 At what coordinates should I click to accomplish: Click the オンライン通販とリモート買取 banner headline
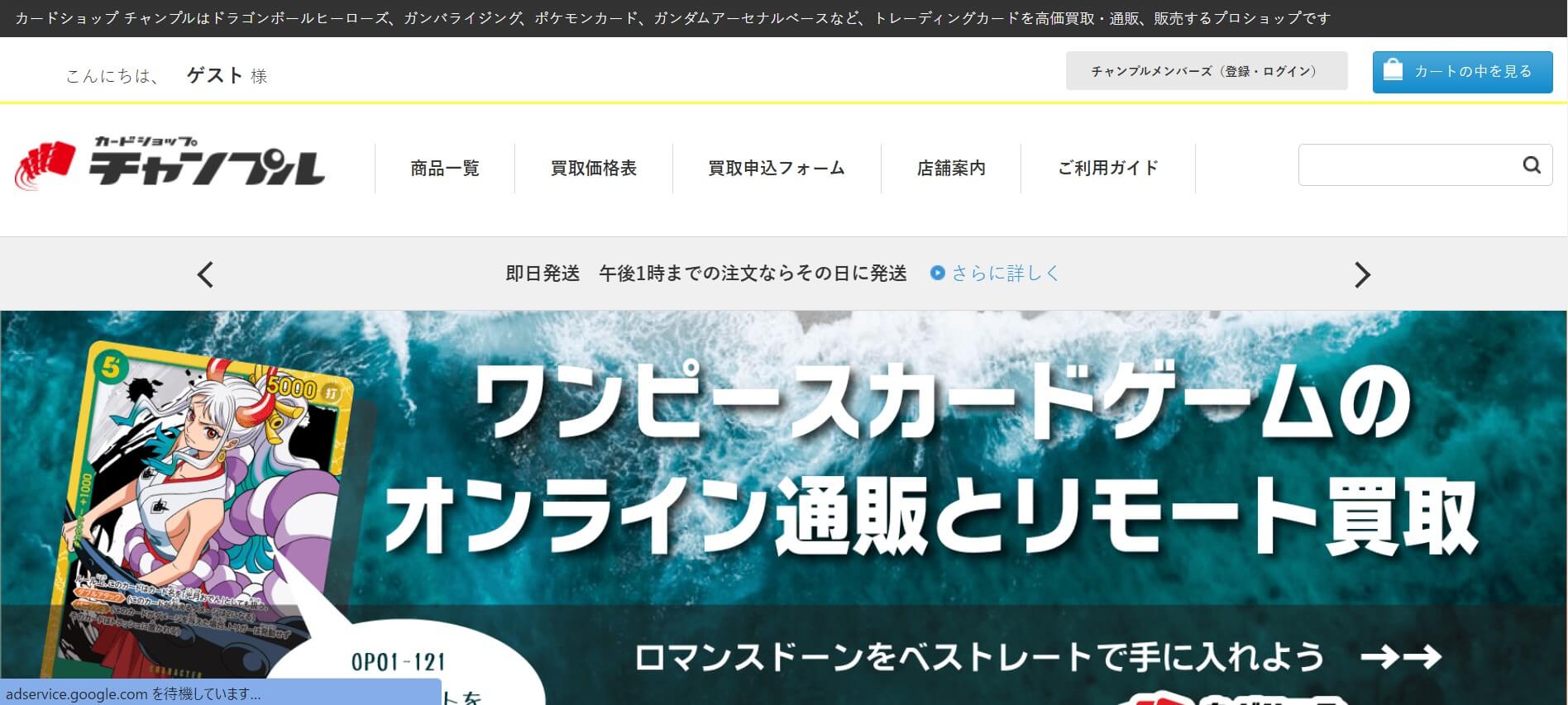pyautogui.click(x=930, y=517)
